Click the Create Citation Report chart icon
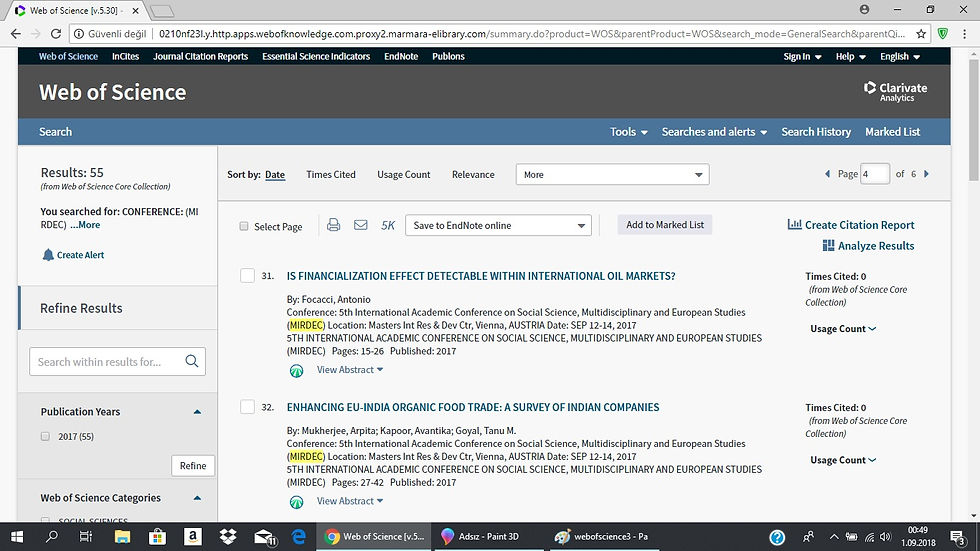Image resolution: width=980 pixels, height=551 pixels. point(794,224)
